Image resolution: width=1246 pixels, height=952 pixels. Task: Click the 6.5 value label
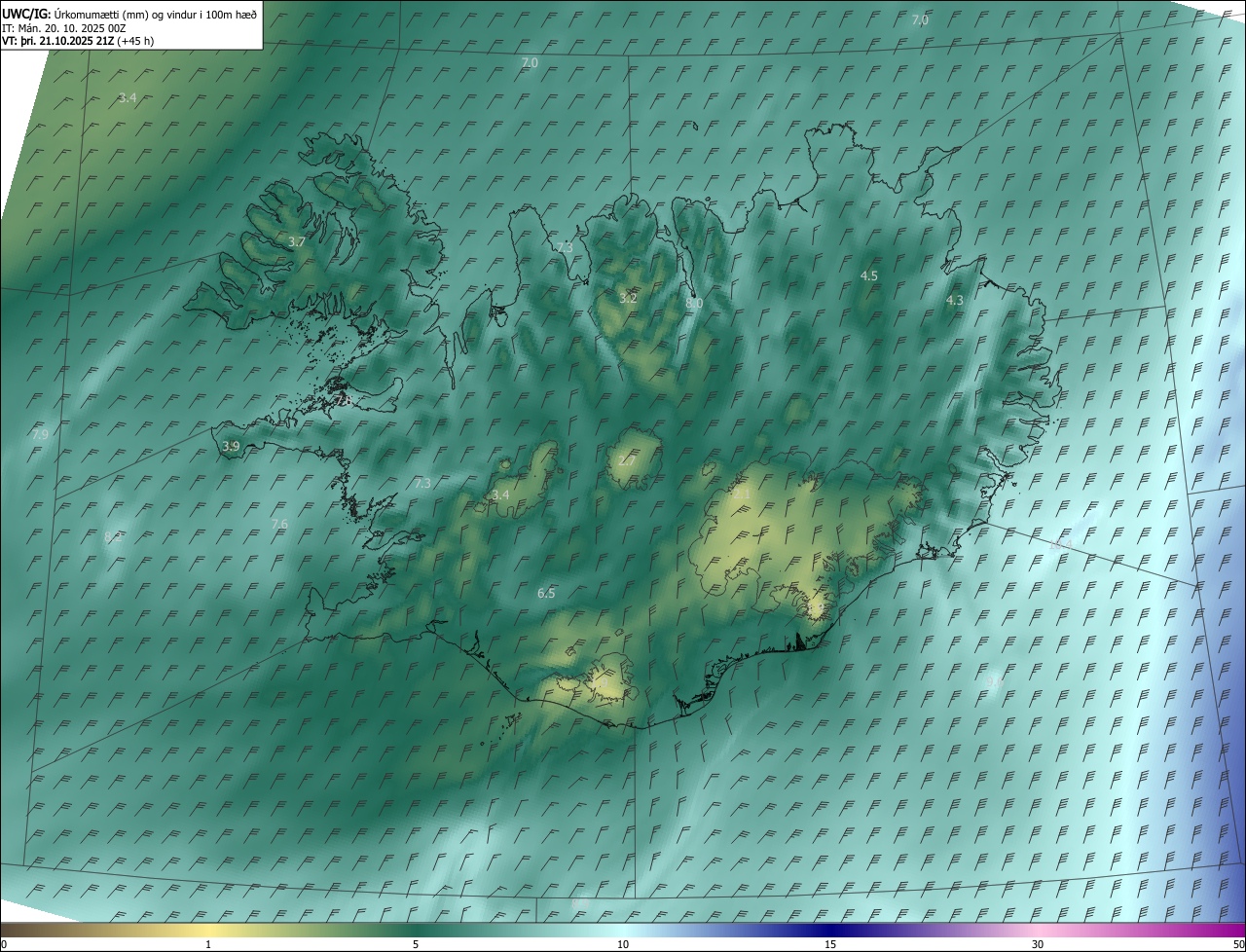tap(546, 593)
